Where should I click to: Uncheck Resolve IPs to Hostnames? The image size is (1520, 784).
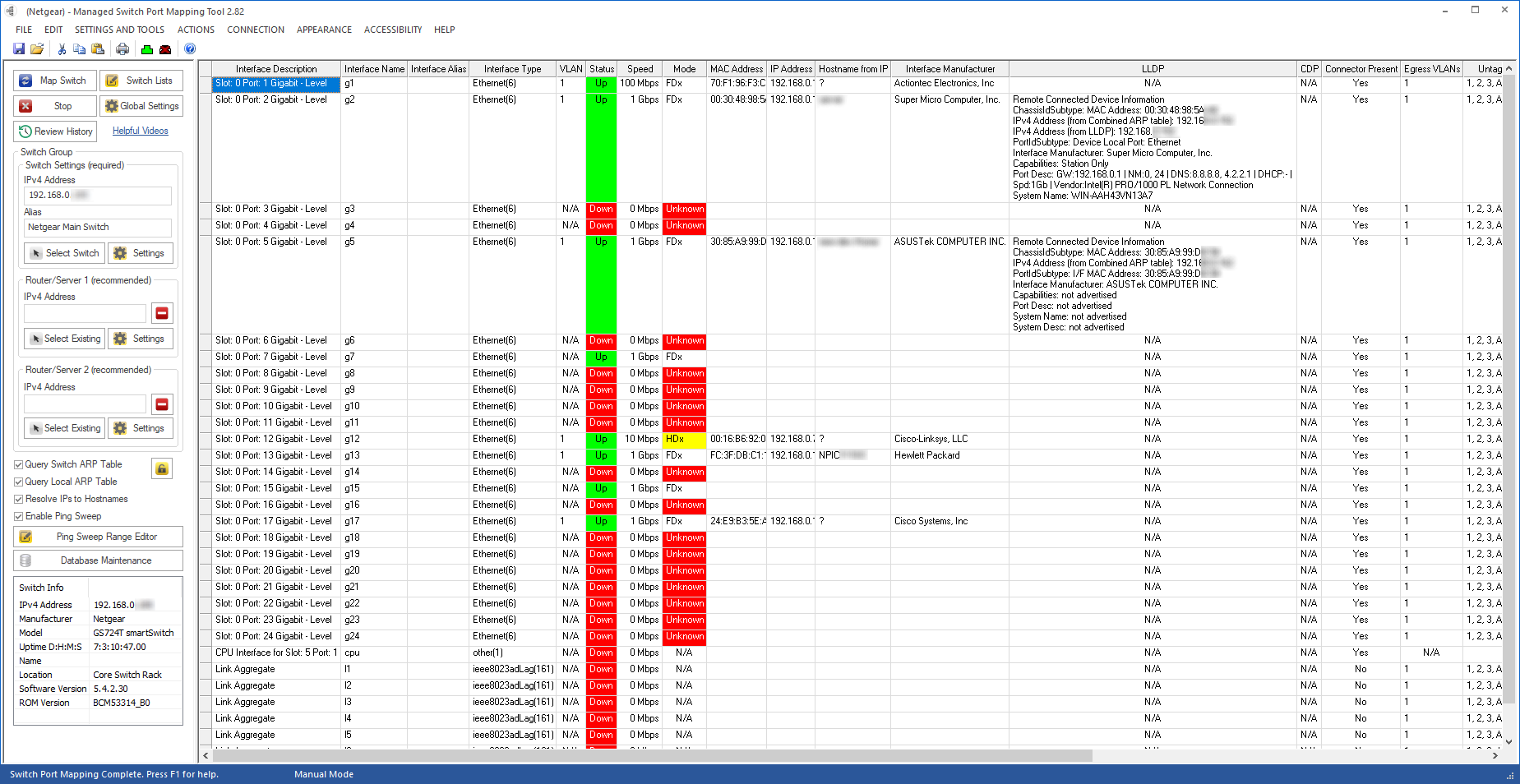(18, 499)
